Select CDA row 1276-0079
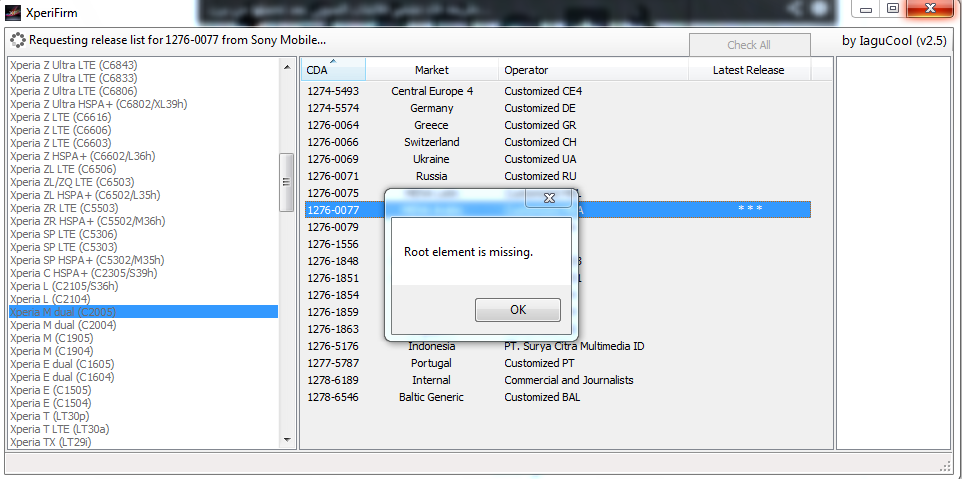The image size is (962, 479). (x=558, y=227)
